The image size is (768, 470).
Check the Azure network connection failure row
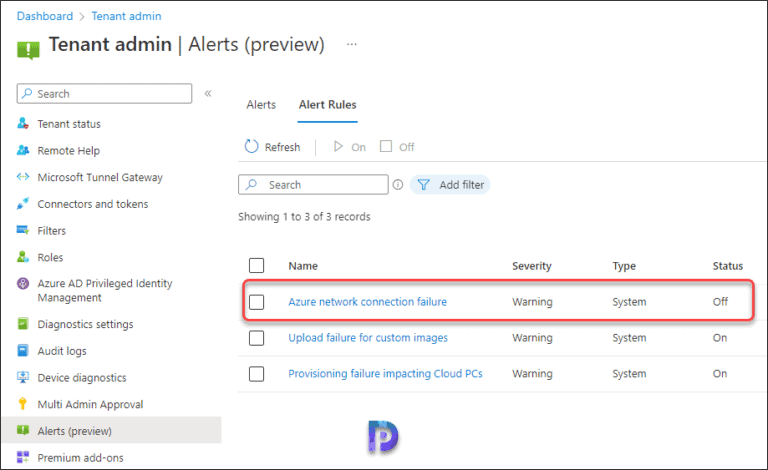256,302
